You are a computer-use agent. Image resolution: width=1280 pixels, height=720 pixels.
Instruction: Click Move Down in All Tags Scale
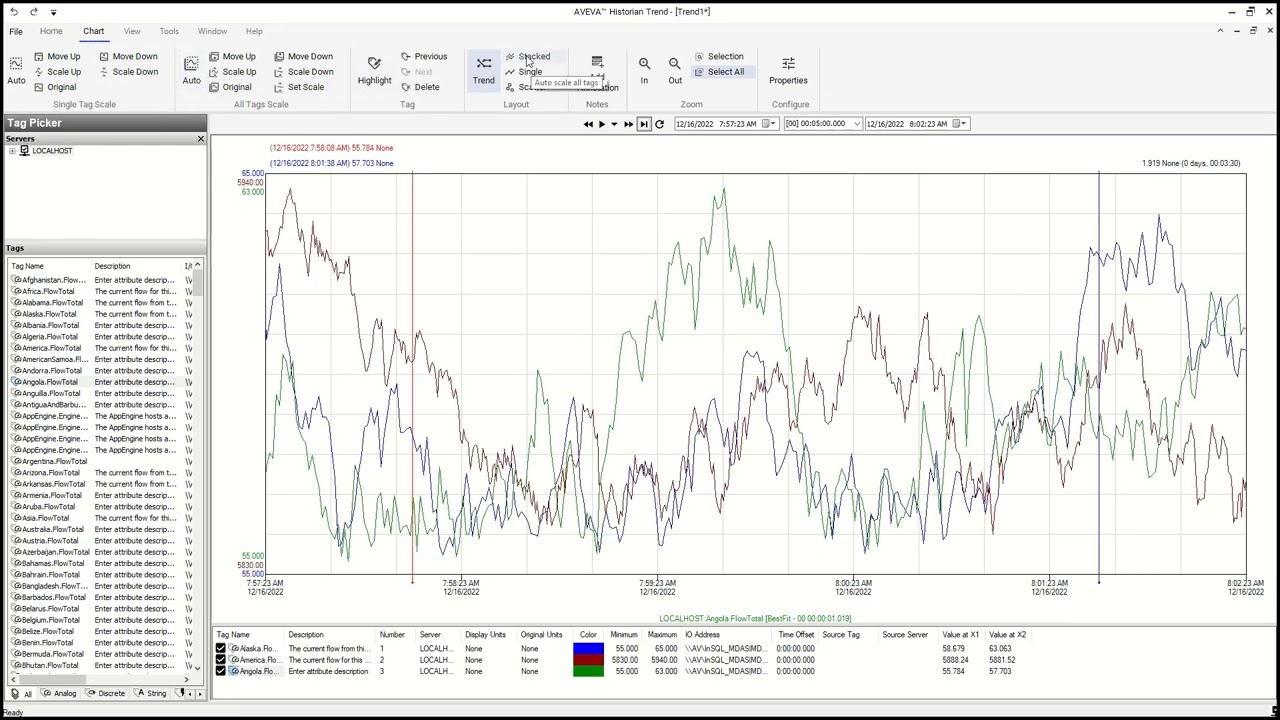303,56
